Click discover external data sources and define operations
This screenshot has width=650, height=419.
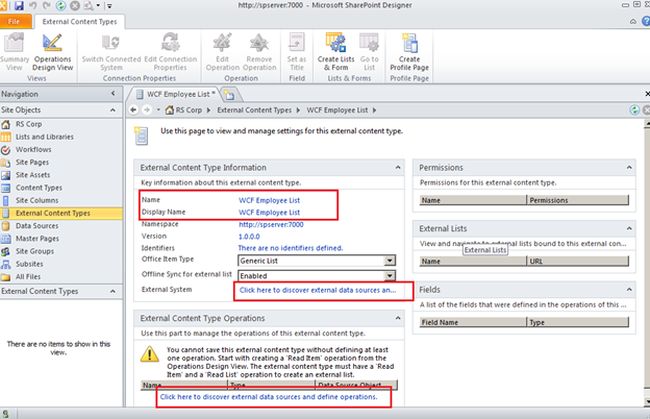[x=269, y=397]
